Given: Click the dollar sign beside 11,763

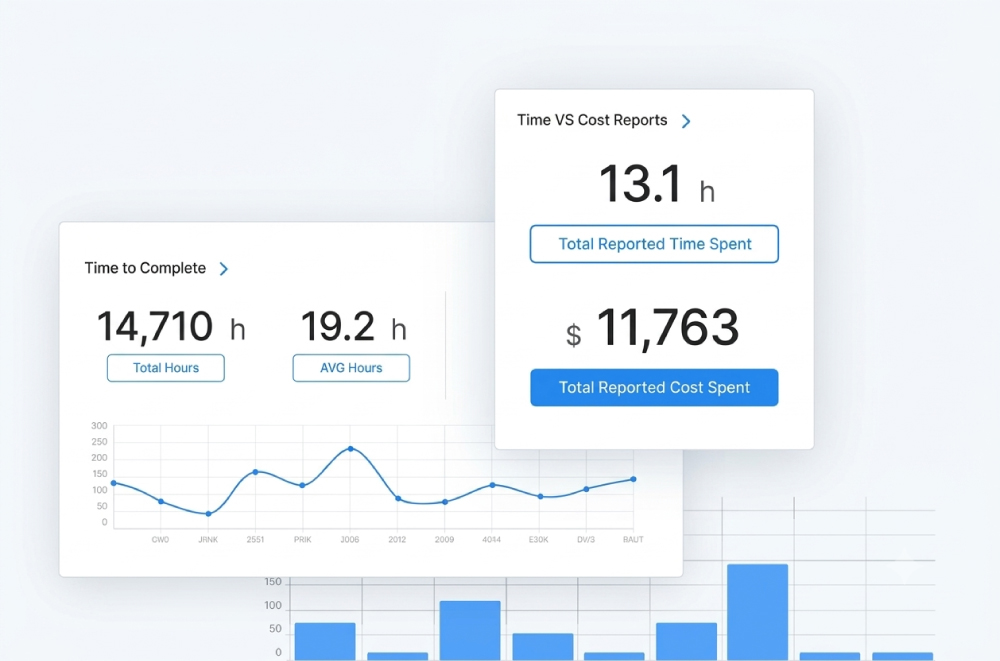Looking at the screenshot, I should tap(574, 335).
